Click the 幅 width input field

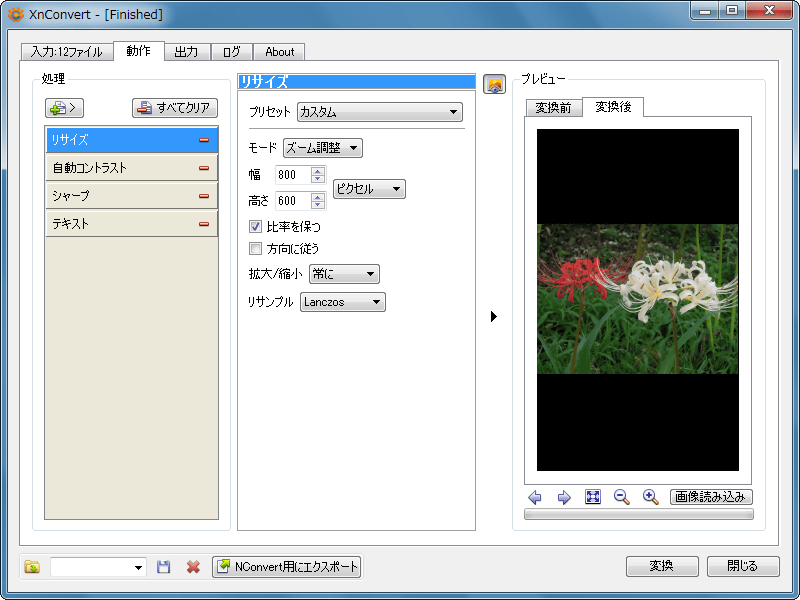click(293, 175)
